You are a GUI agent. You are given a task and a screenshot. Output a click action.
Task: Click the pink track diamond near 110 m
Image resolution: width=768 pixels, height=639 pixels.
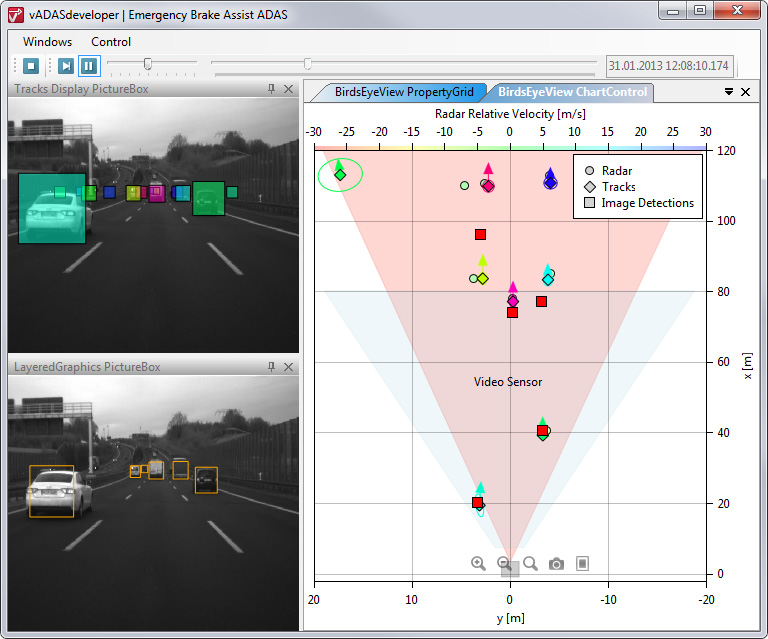coord(488,186)
